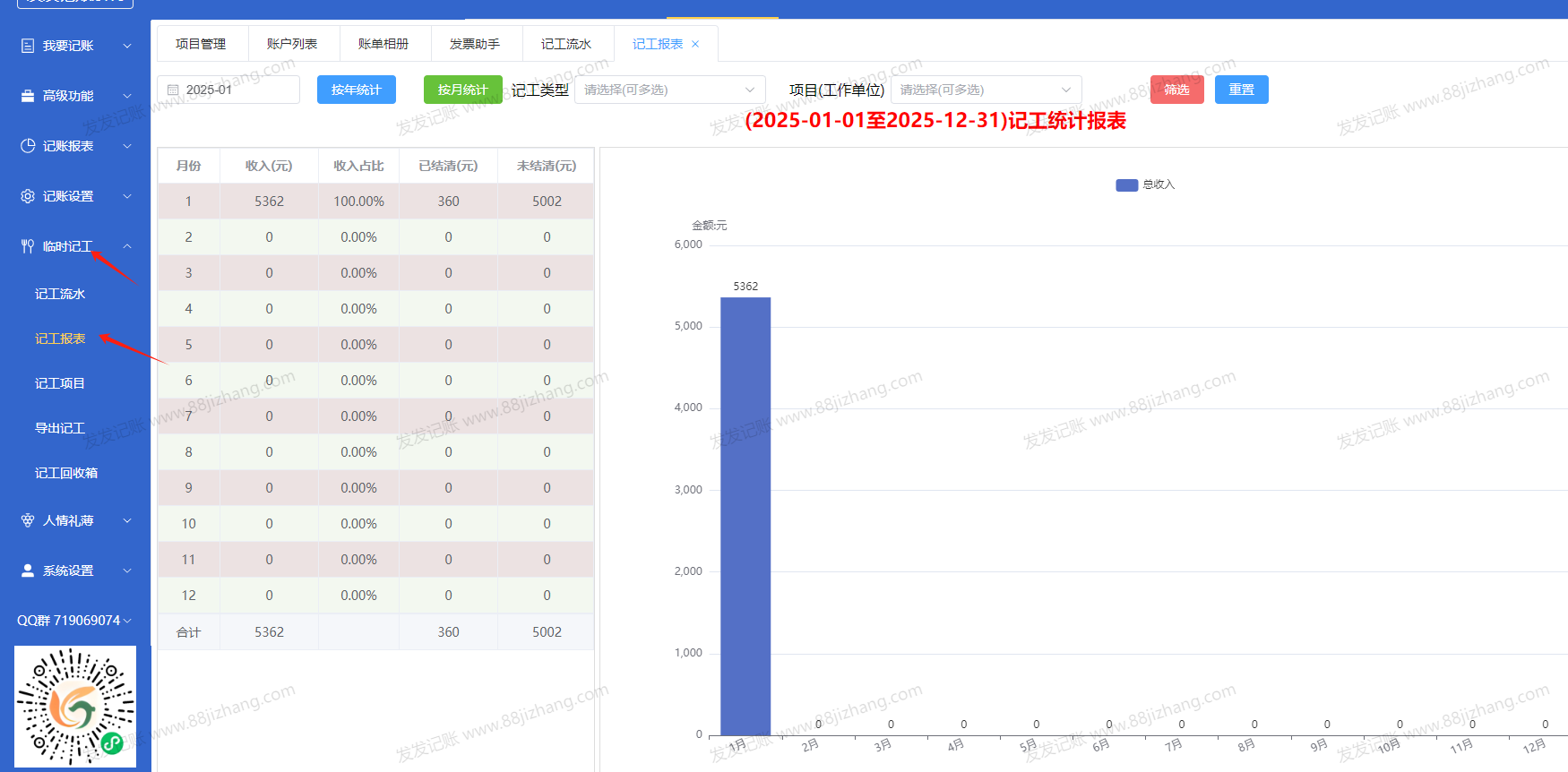Click the 月份 column header

pyautogui.click(x=189, y=166)
